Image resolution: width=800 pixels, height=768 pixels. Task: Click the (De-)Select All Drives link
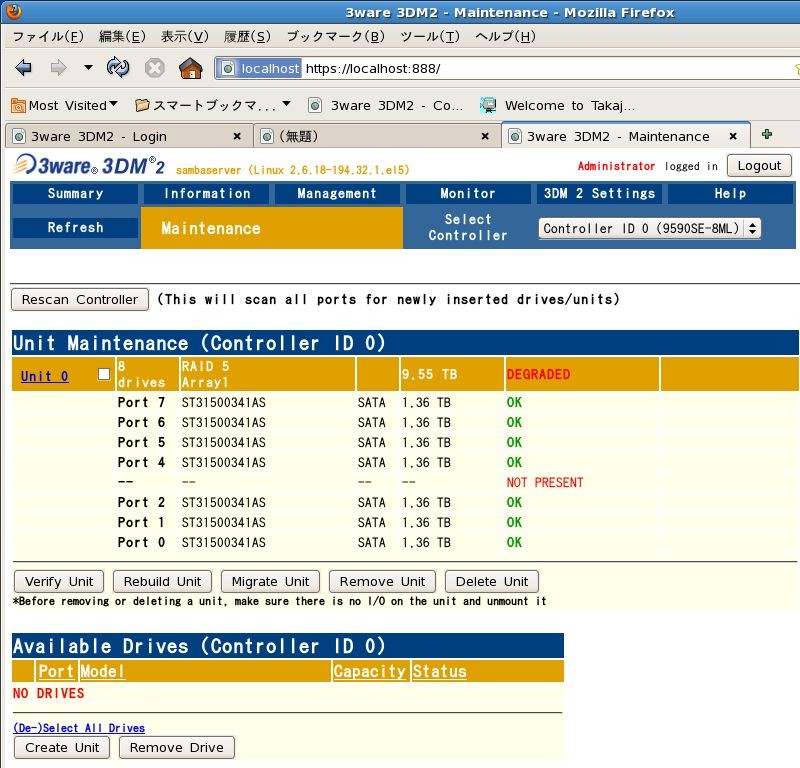(x=79, y=728)
